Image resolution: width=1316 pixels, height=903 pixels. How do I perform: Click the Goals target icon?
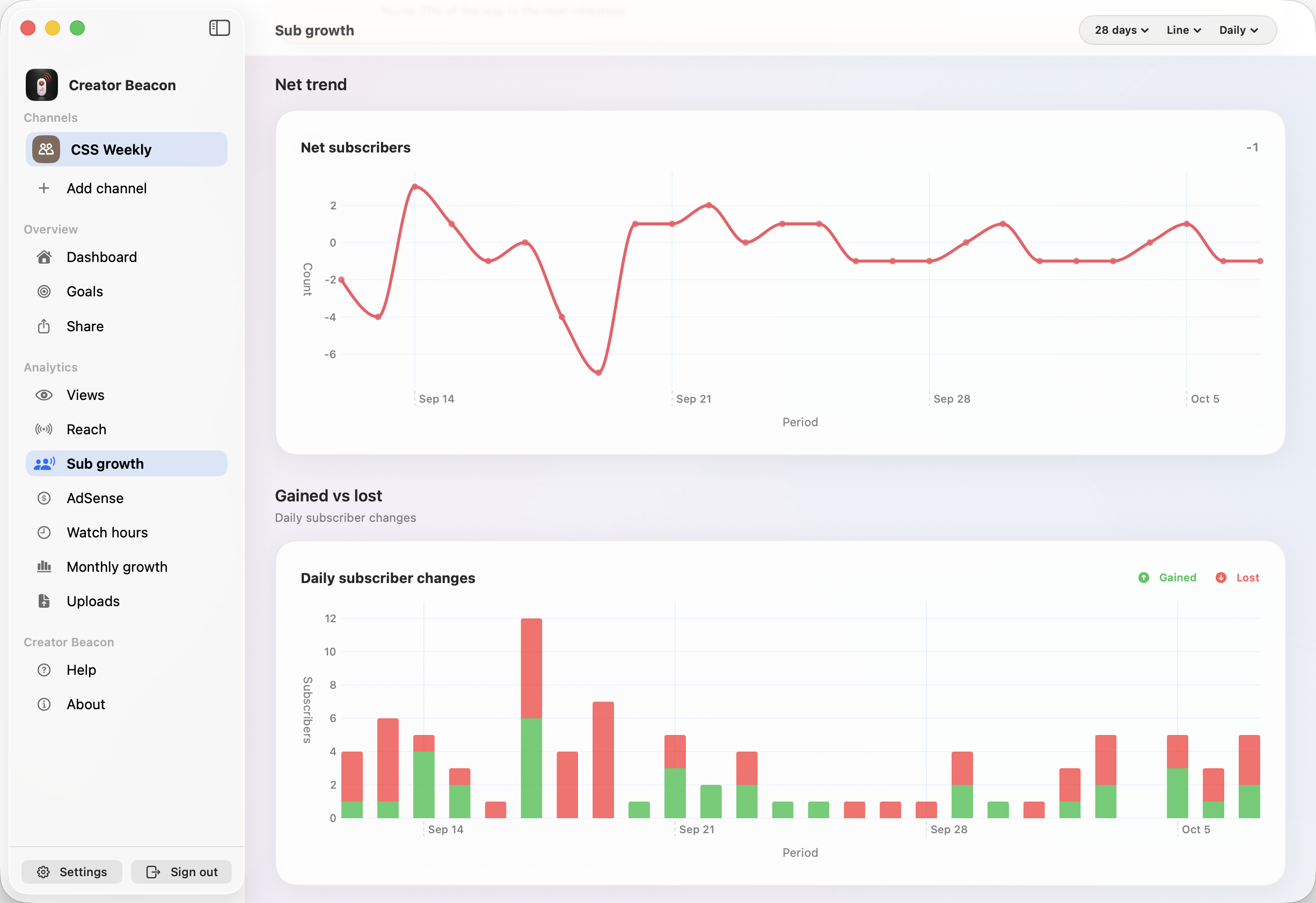coord(44,292)
